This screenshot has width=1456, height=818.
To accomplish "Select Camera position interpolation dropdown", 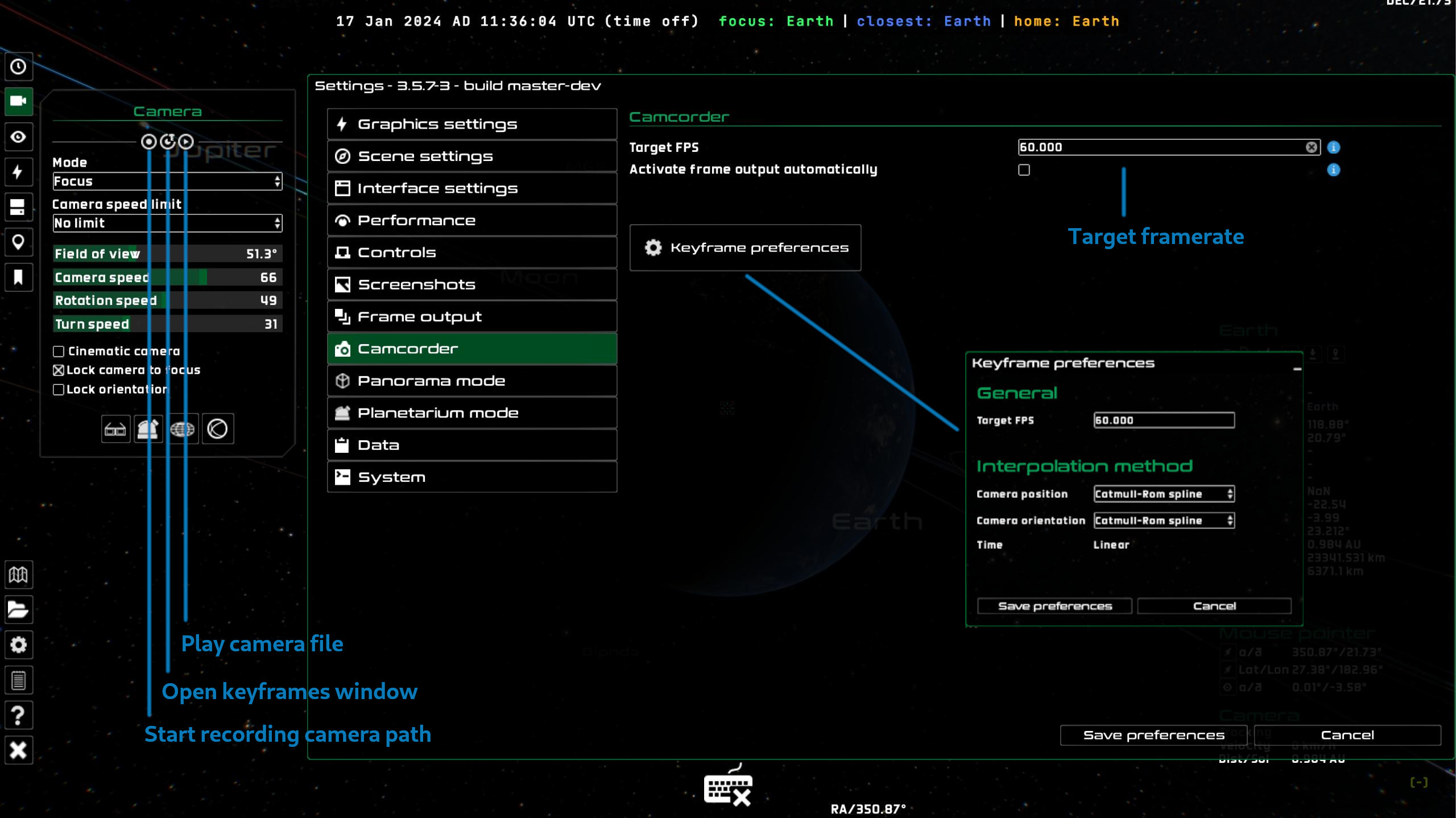I will pos(1163,493).
